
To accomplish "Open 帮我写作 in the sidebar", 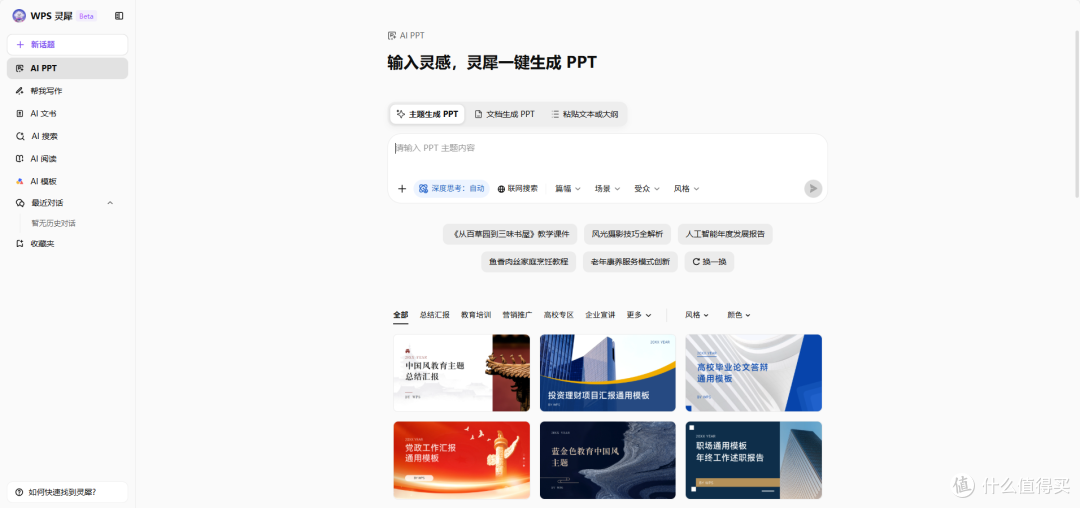I will pos(68,91).
